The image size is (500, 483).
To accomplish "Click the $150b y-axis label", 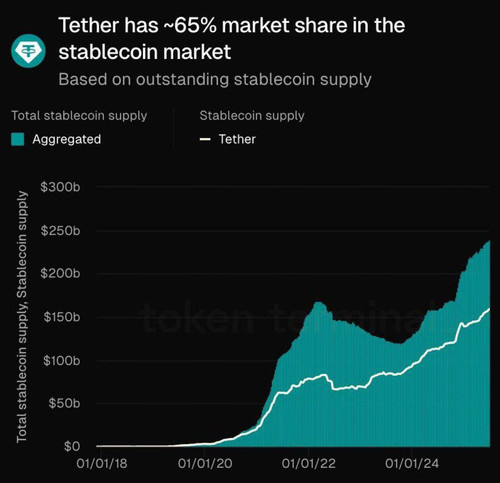I will (62, 317).
